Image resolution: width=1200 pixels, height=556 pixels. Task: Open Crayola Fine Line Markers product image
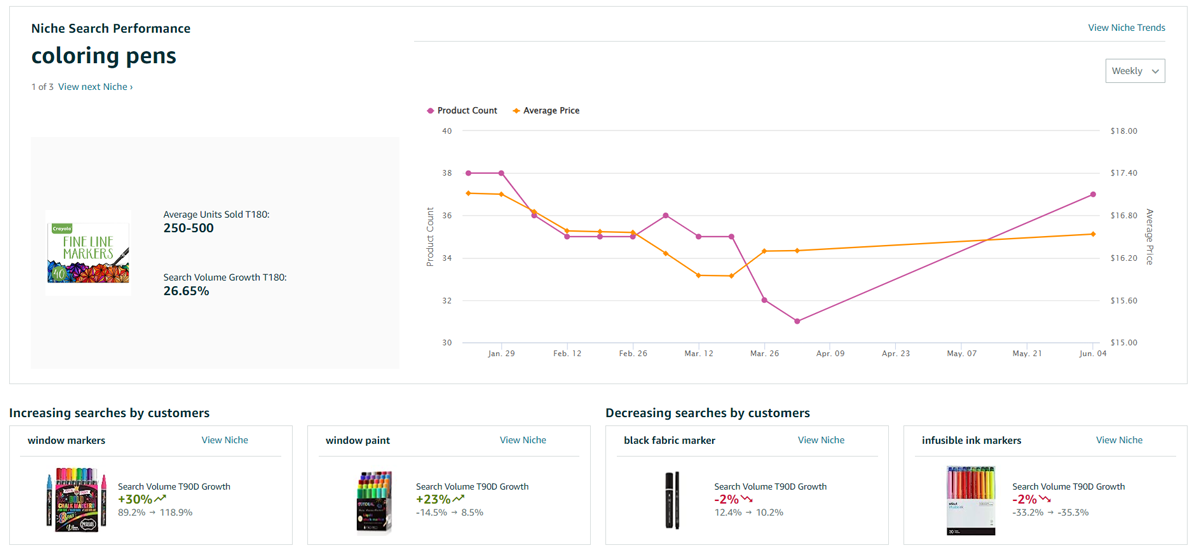point(88,252)
